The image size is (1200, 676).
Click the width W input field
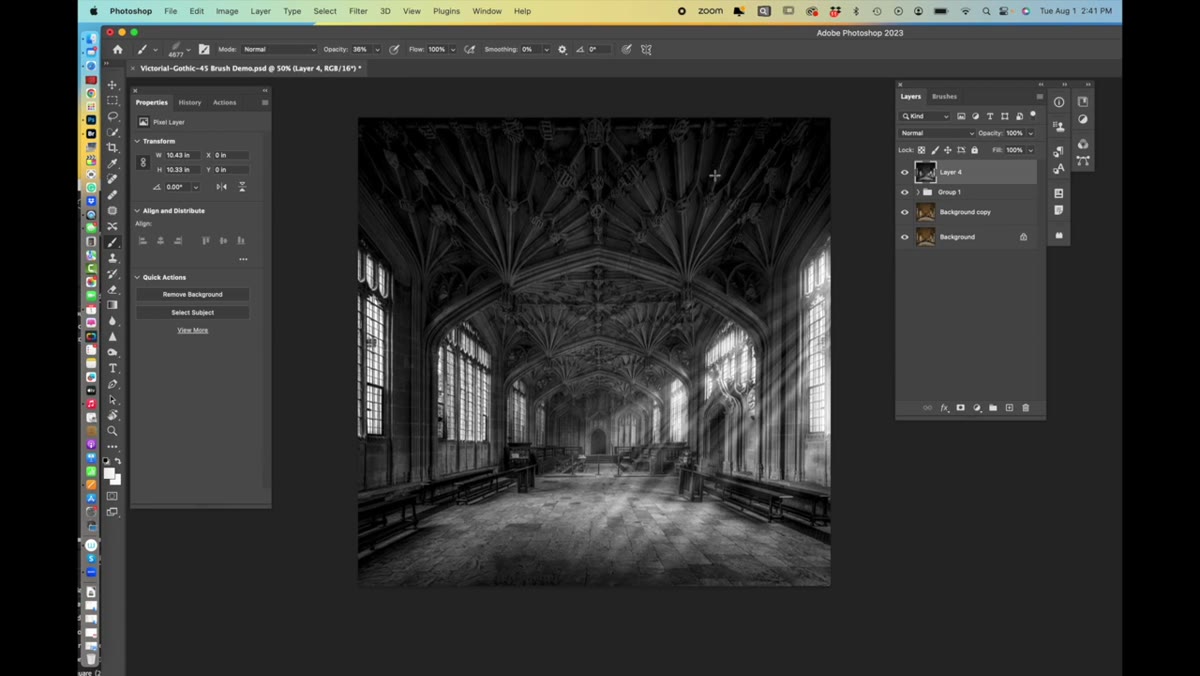(183, 155)
